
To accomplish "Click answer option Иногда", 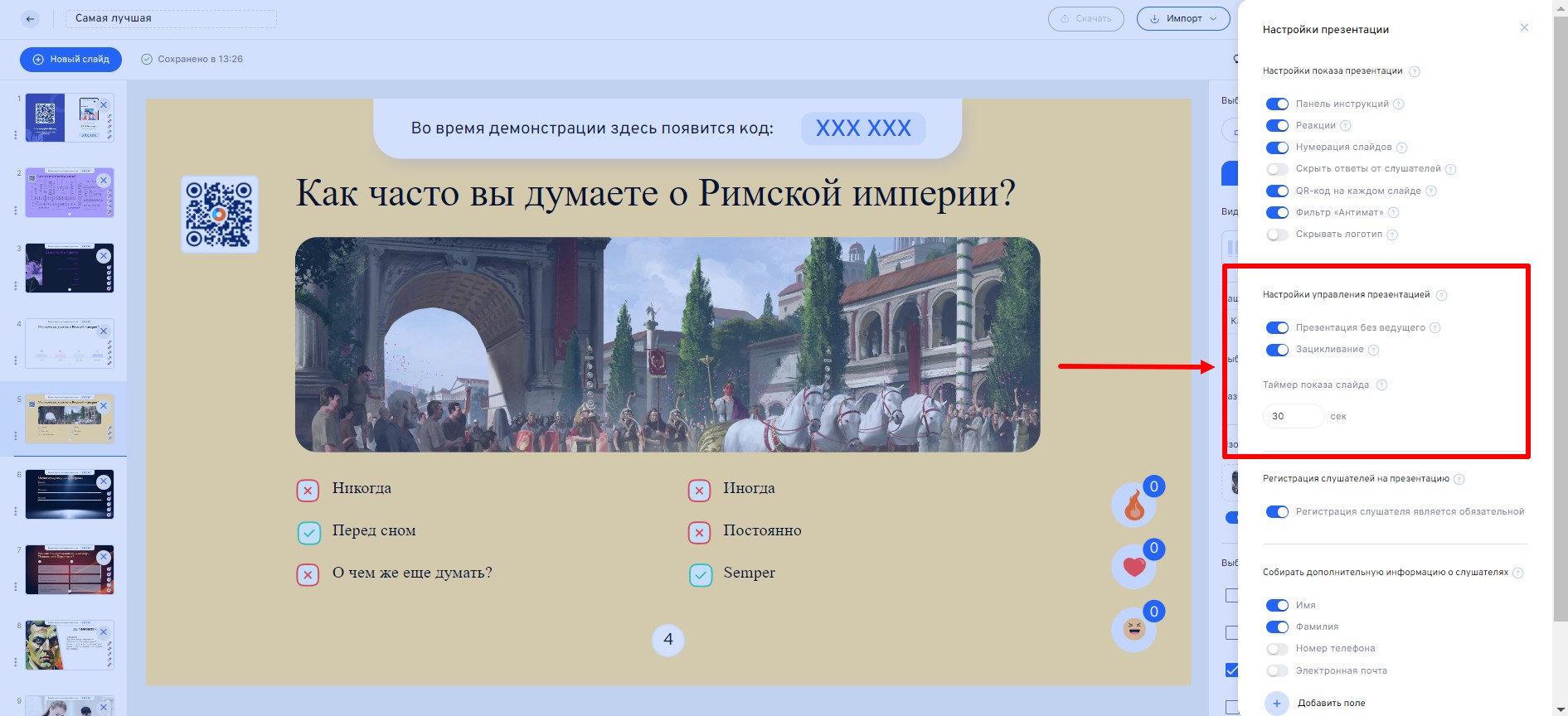I will (749, 488).
